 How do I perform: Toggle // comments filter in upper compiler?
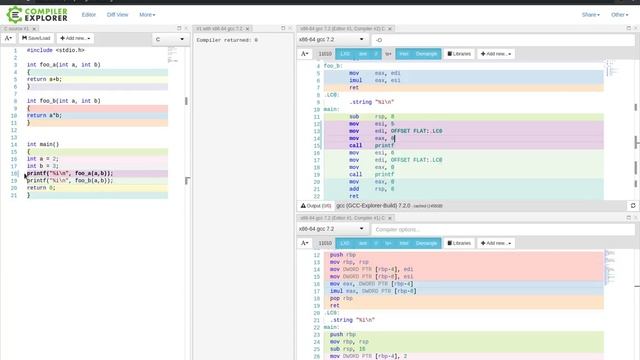(376, 54)
